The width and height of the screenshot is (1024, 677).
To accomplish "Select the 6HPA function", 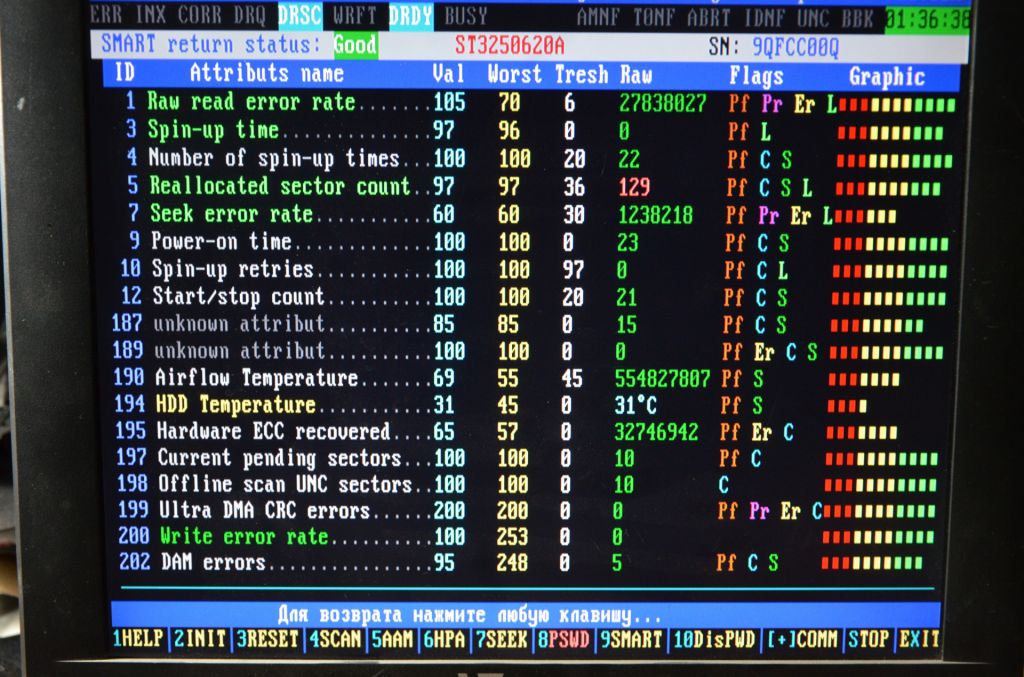I will (444, 639).
